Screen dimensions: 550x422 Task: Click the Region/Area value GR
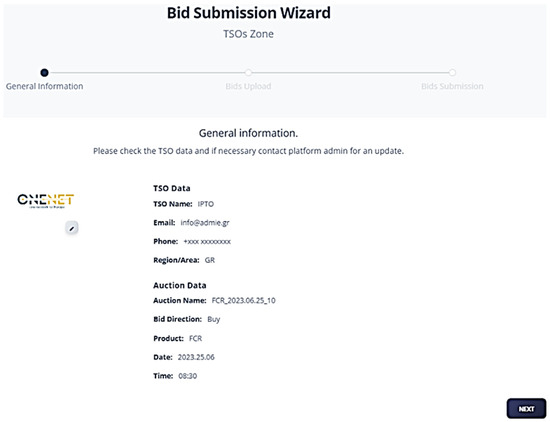[210, 260]
